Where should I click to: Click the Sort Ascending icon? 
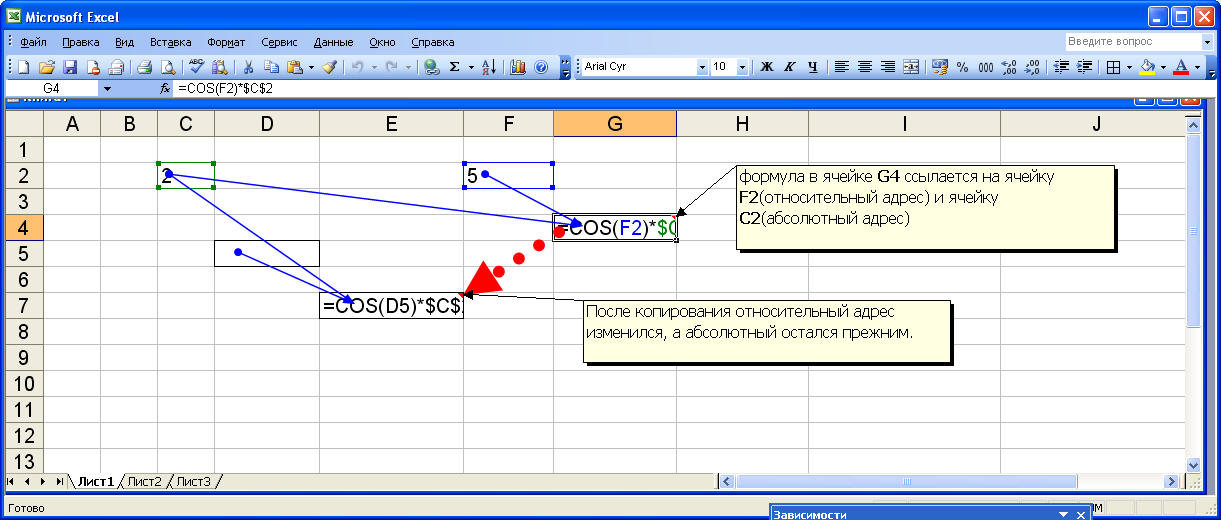(489, 67)
